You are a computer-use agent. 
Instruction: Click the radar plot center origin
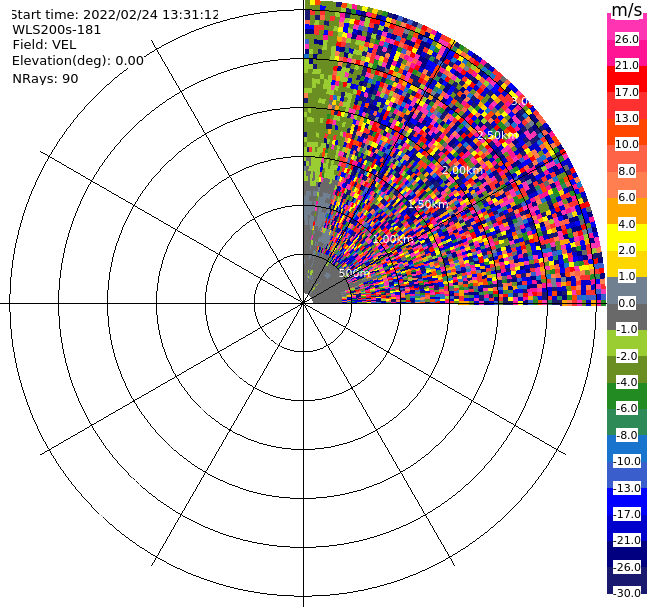coord(303,303)
